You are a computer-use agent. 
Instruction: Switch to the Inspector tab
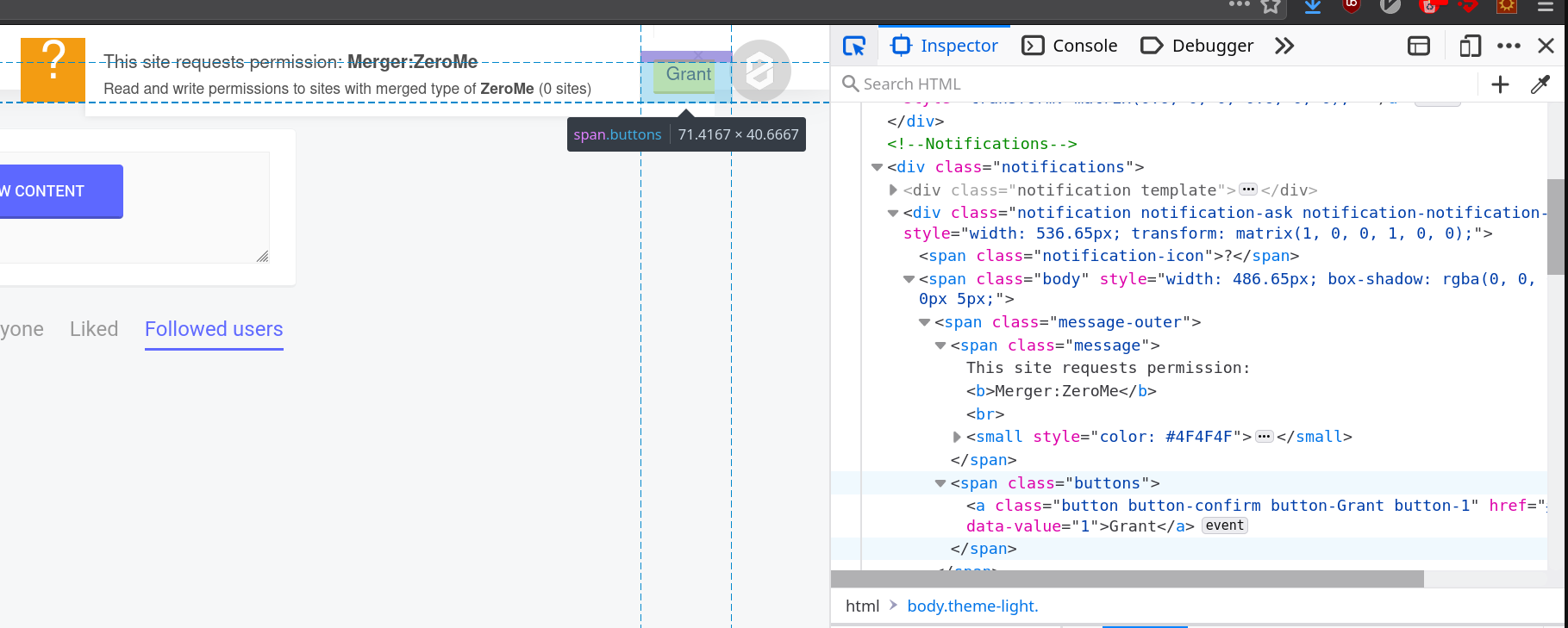945,46
